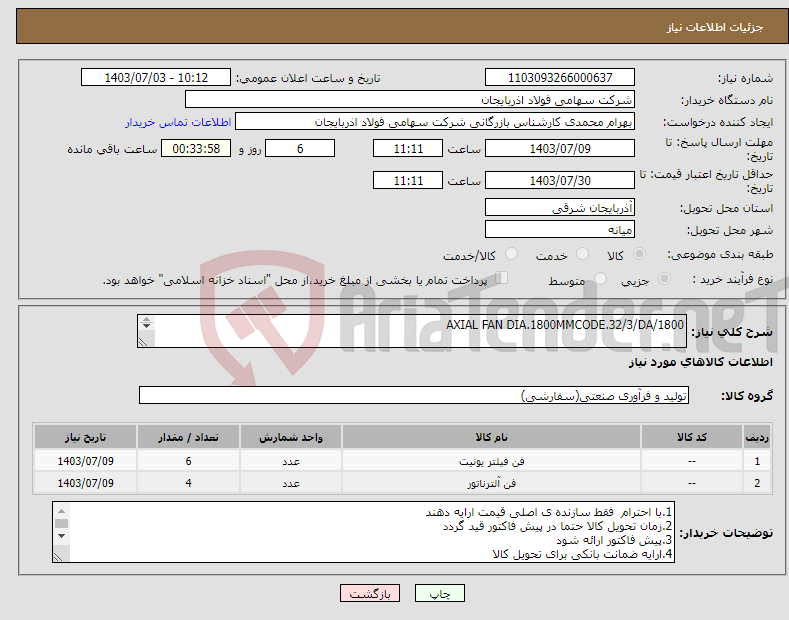The width and height of the screenshot is (789, 620).
Task: Click the price validity date 1403/07/30 field
Action: [x=560, y=180]
